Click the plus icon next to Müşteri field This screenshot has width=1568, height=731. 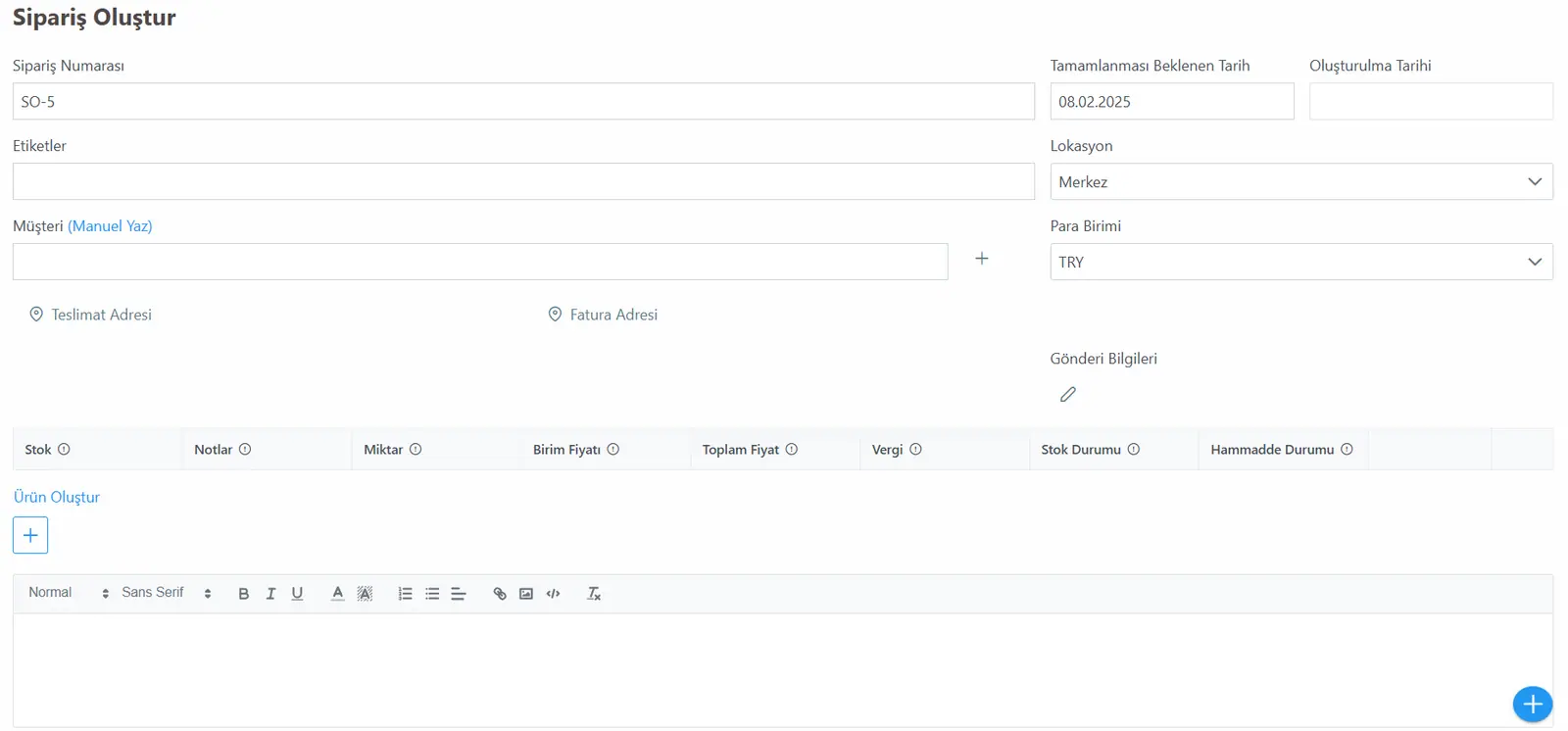(982, 259)
